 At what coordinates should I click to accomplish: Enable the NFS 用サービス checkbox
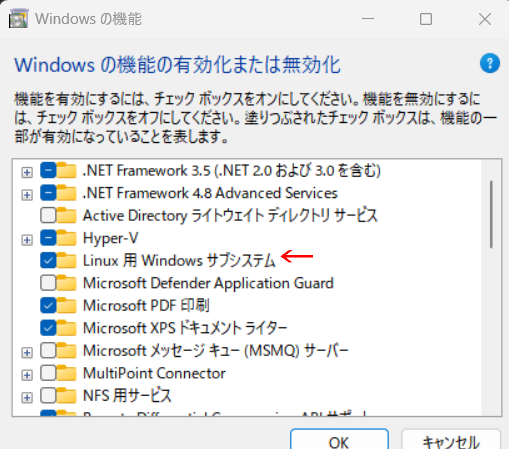click(48, 396)
